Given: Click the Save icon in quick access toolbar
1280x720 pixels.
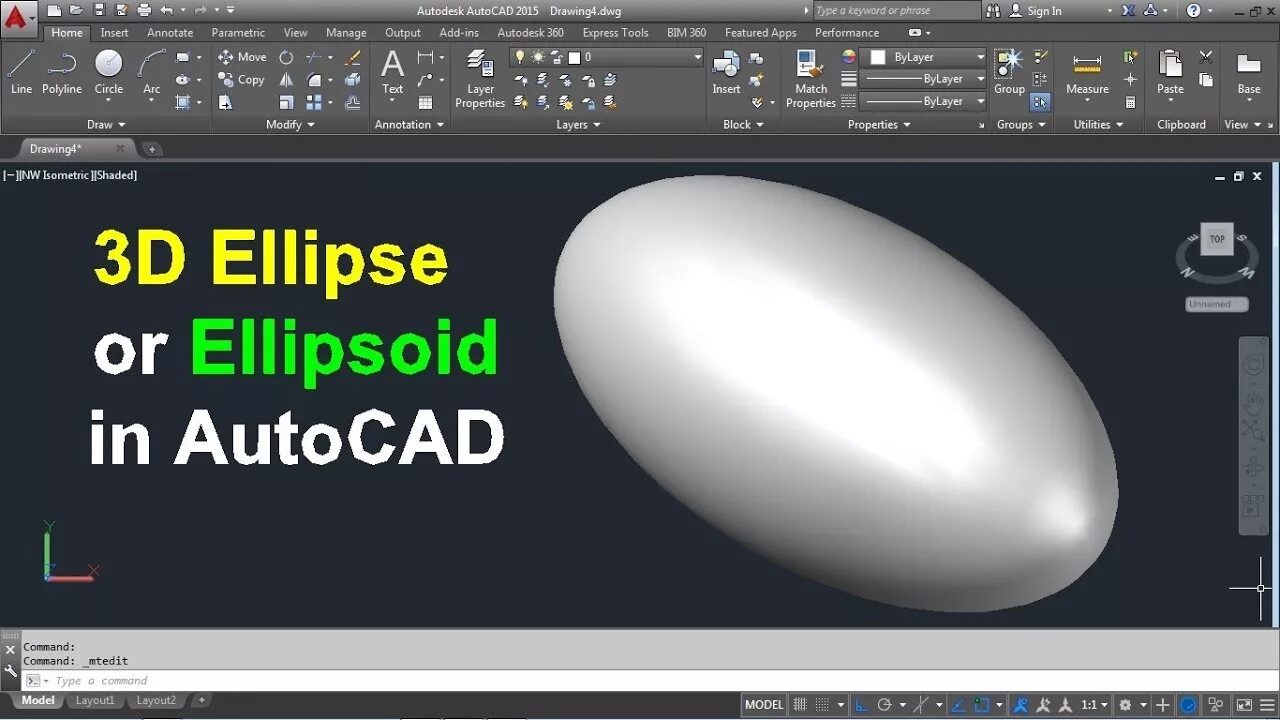Looking at the screenshot, I should click(x=99, y=10).
